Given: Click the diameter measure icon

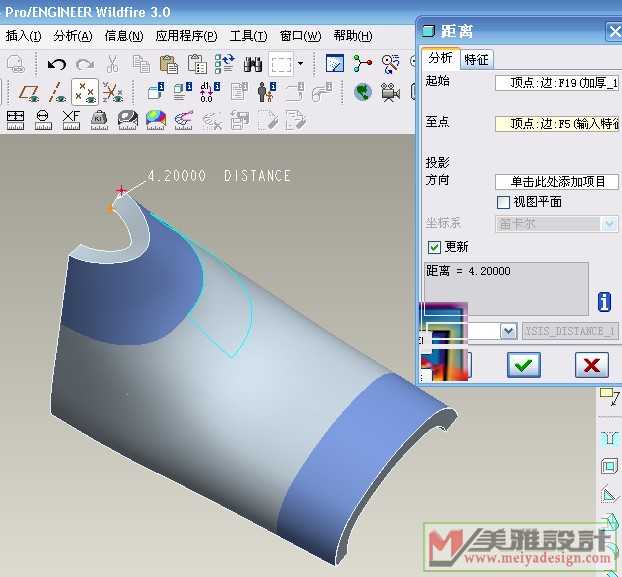Looking at the screenshot, I should tap(43, 120).
